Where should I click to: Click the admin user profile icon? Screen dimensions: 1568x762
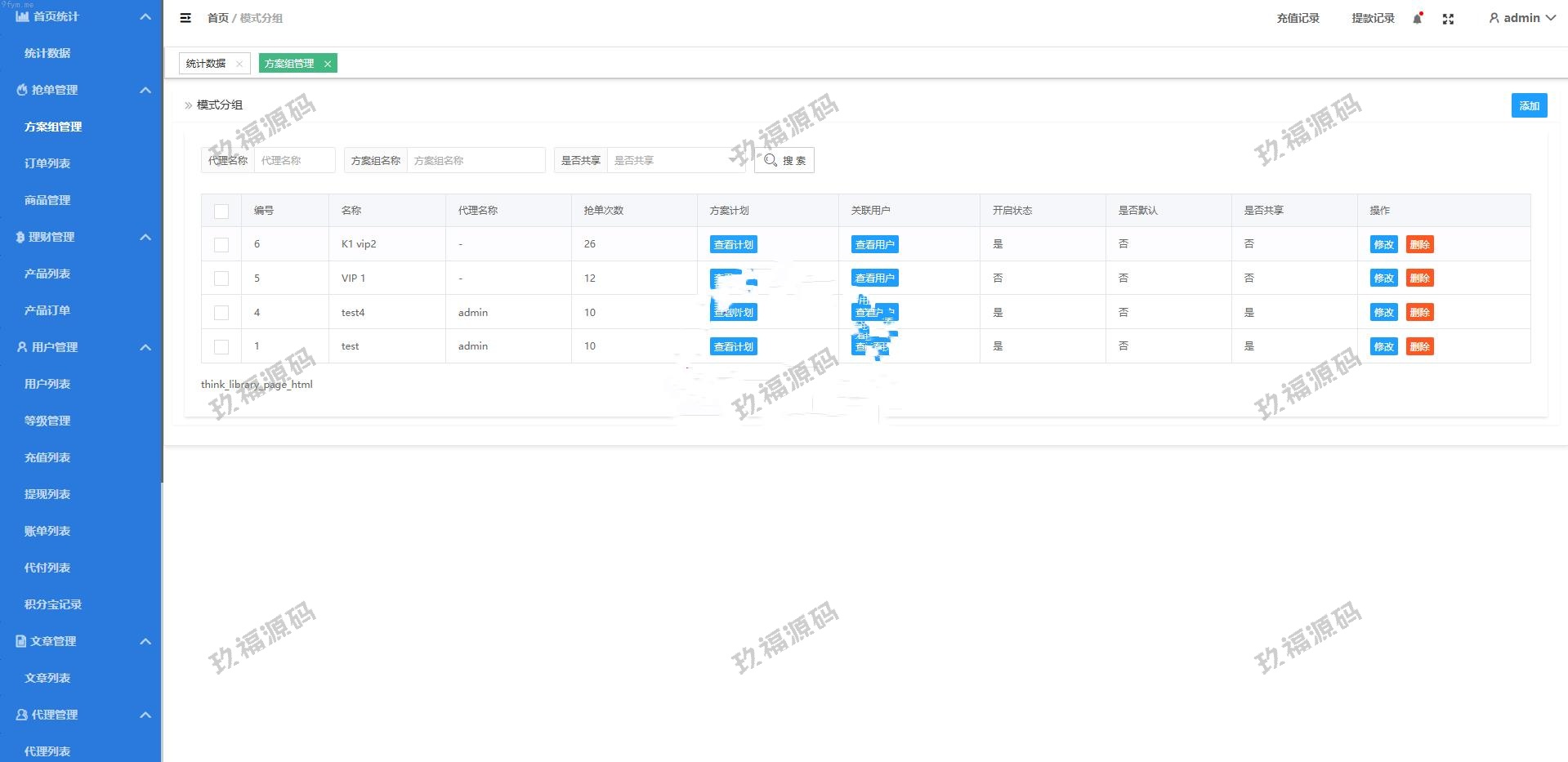coord(1494,18)
